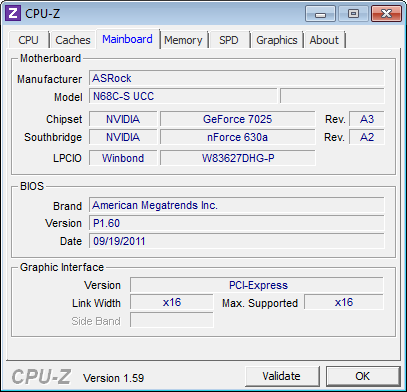Click the American Megatrends Inc. brand field
The width and height of the screenshot is (407, 392).
click(x=237, y=205)
